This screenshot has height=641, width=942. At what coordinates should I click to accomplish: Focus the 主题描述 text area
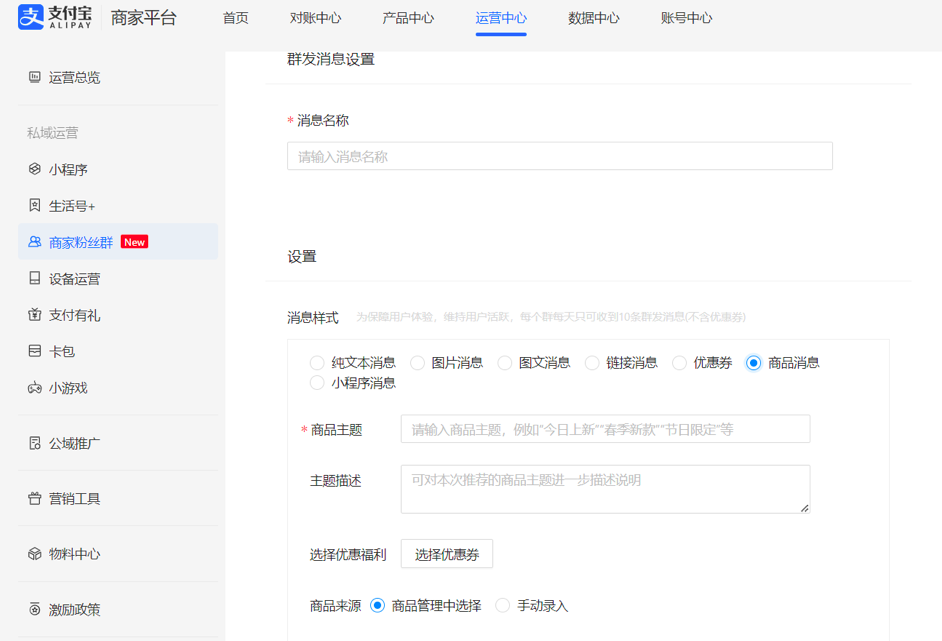pos(605,488)
